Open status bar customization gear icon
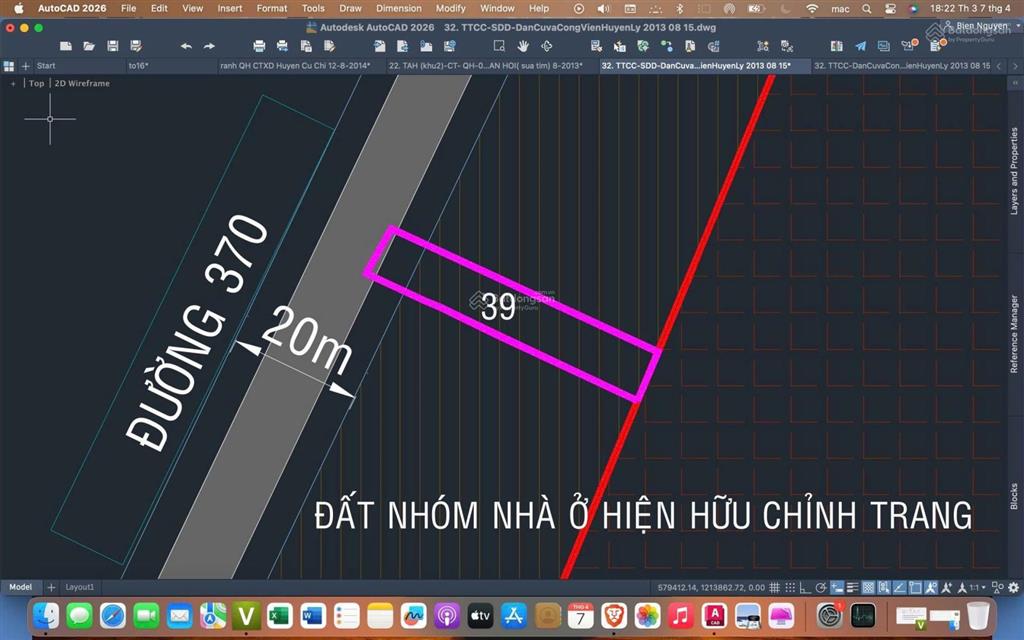1024x640 pixels. point(1014,587)
